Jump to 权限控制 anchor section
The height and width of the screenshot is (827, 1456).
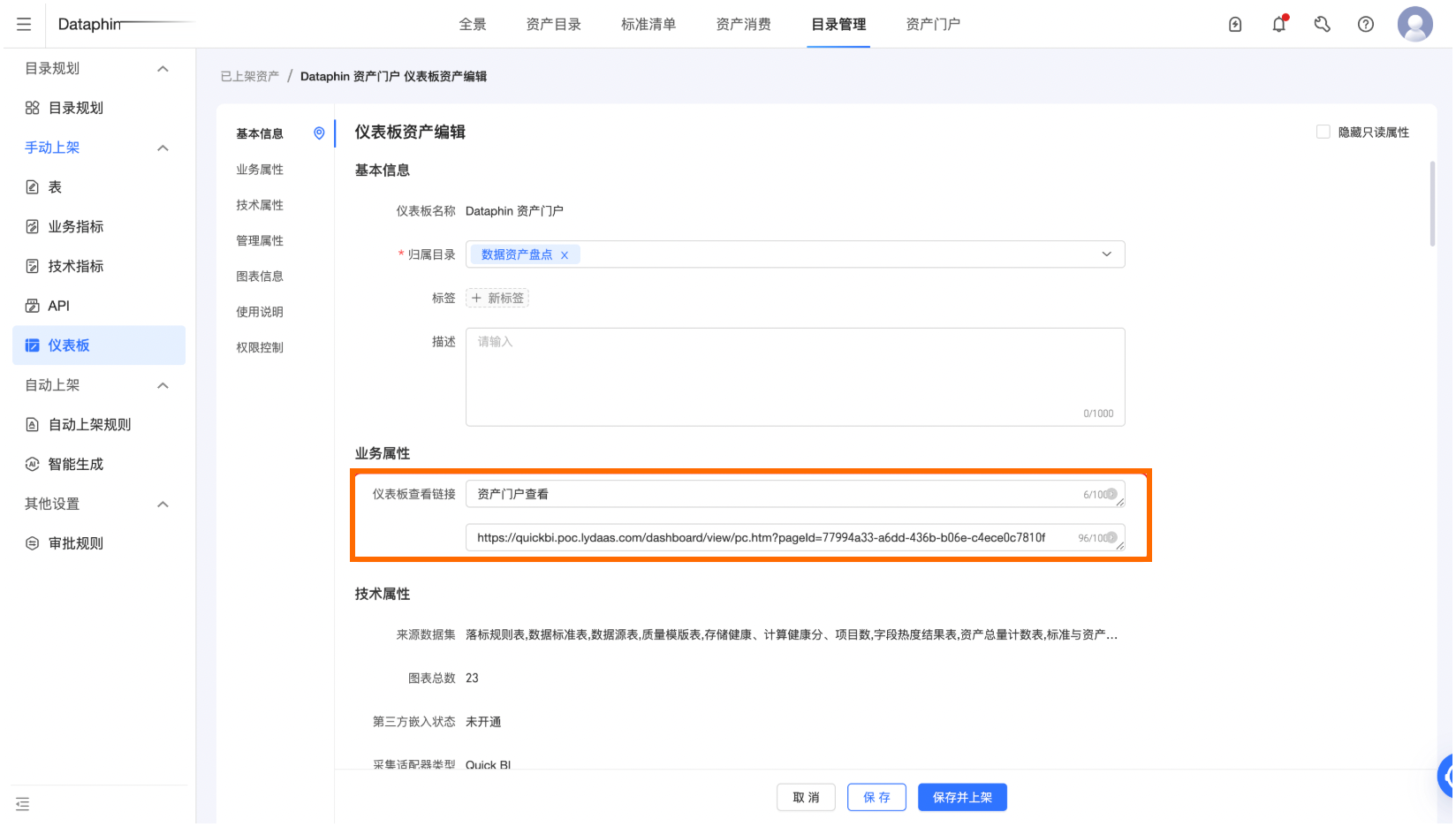260,348
